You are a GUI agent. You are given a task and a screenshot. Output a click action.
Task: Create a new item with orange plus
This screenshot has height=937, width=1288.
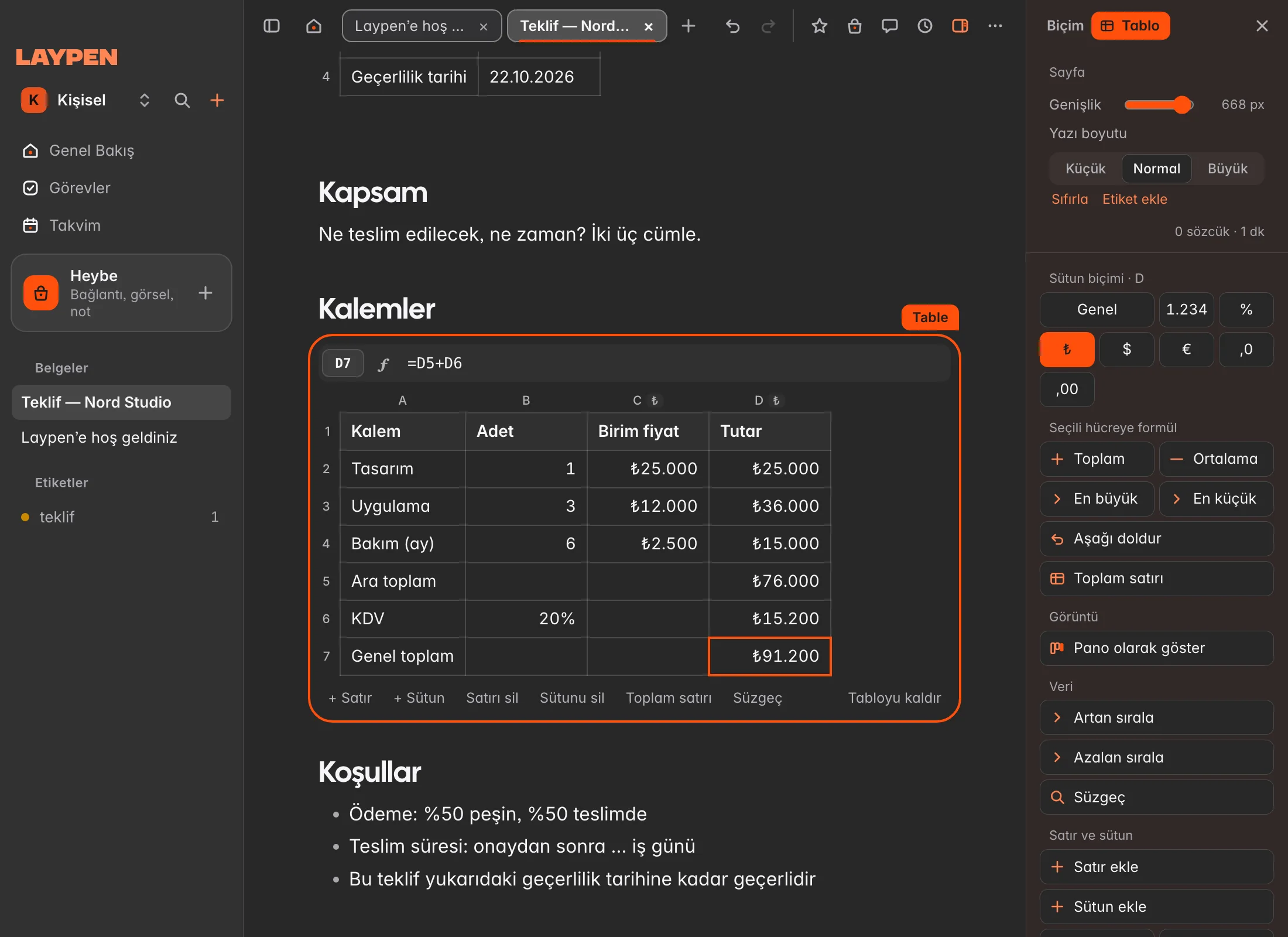(x=217, y=100)
